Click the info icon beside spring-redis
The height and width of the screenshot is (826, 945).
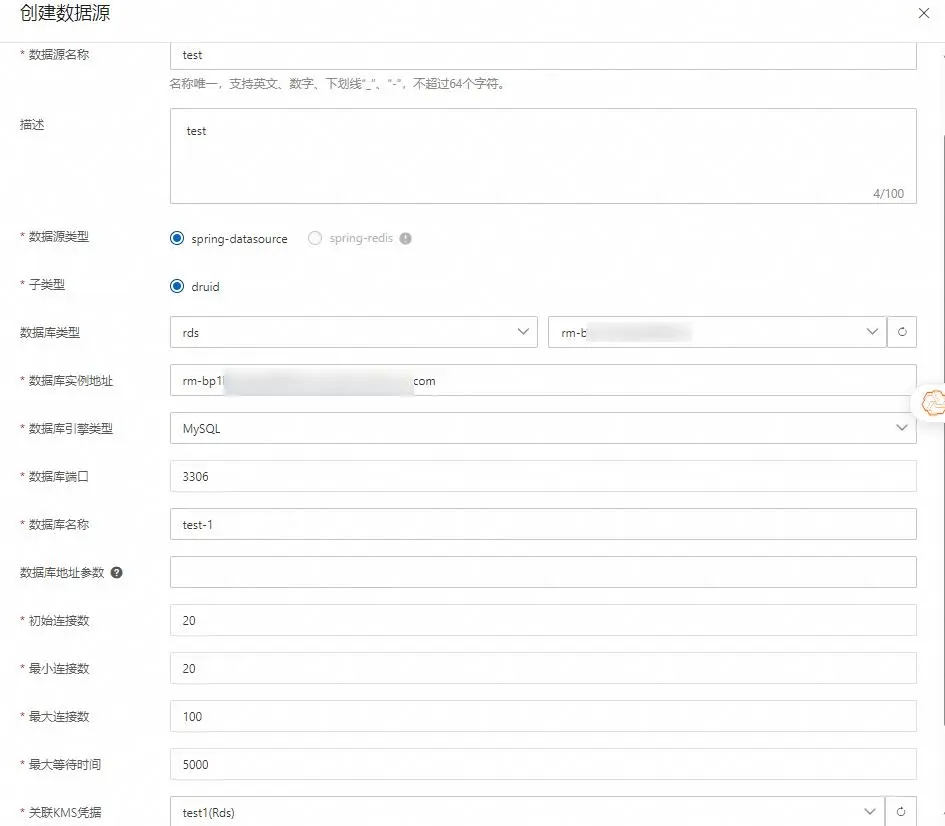tap(406, 239)
